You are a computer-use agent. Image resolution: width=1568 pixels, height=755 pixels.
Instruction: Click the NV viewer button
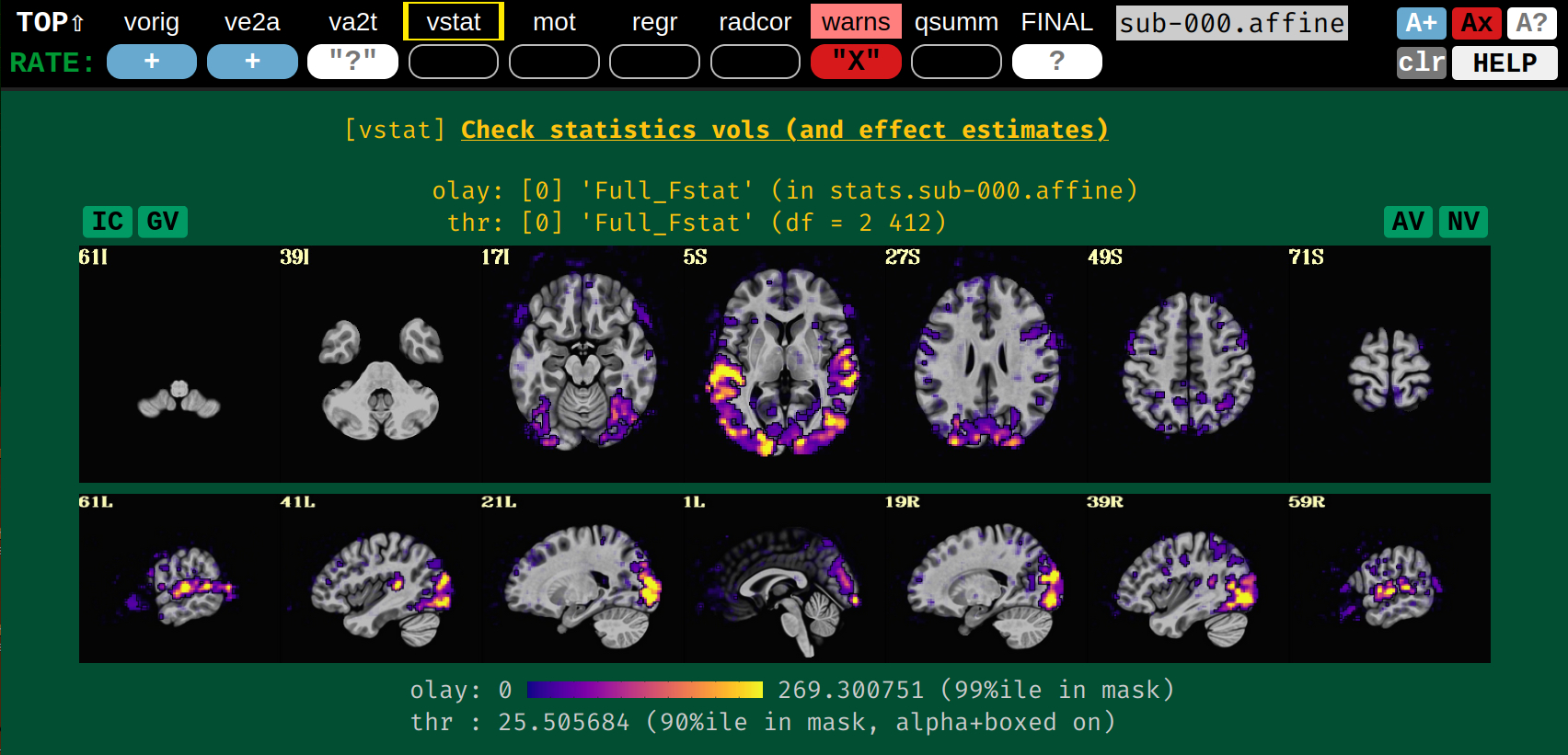point(1463,222)
